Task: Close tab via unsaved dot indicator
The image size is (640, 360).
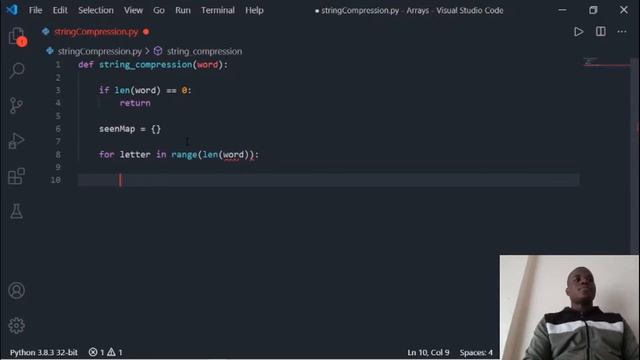Action: (x=146, y=32)
